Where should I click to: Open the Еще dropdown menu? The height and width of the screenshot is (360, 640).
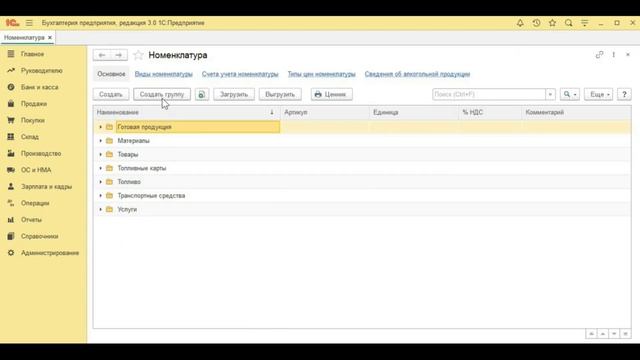pyautogui.click(x=598, y=94)
